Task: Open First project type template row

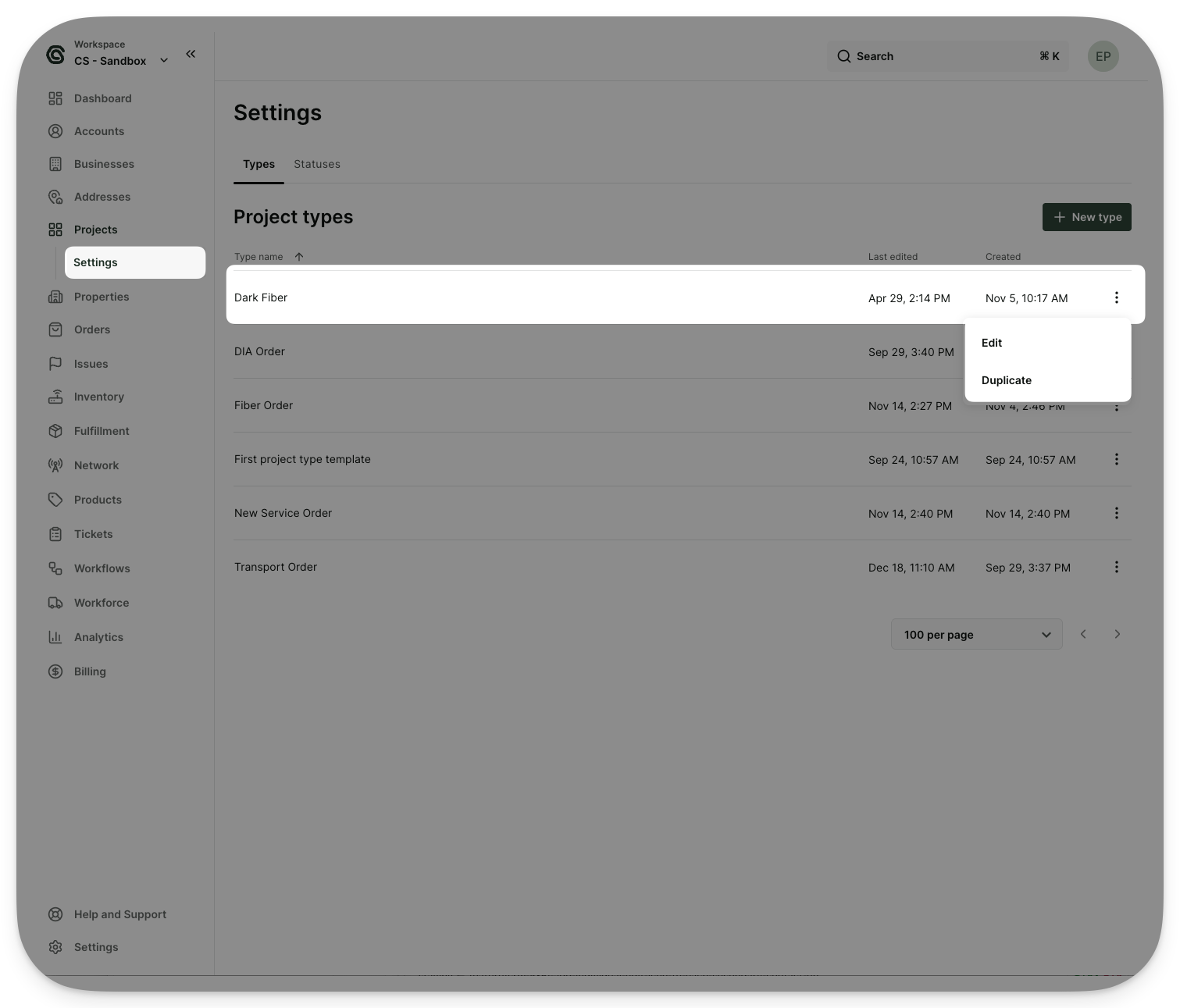Action: 682,459
